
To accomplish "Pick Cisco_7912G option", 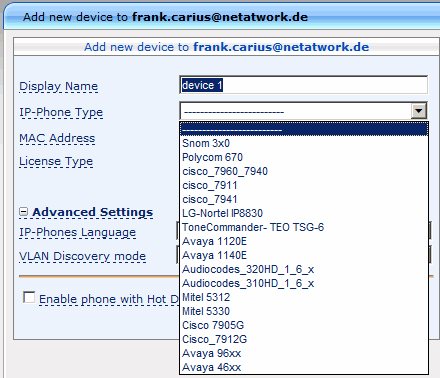I will pyautogui.click(x=304, y=339).
